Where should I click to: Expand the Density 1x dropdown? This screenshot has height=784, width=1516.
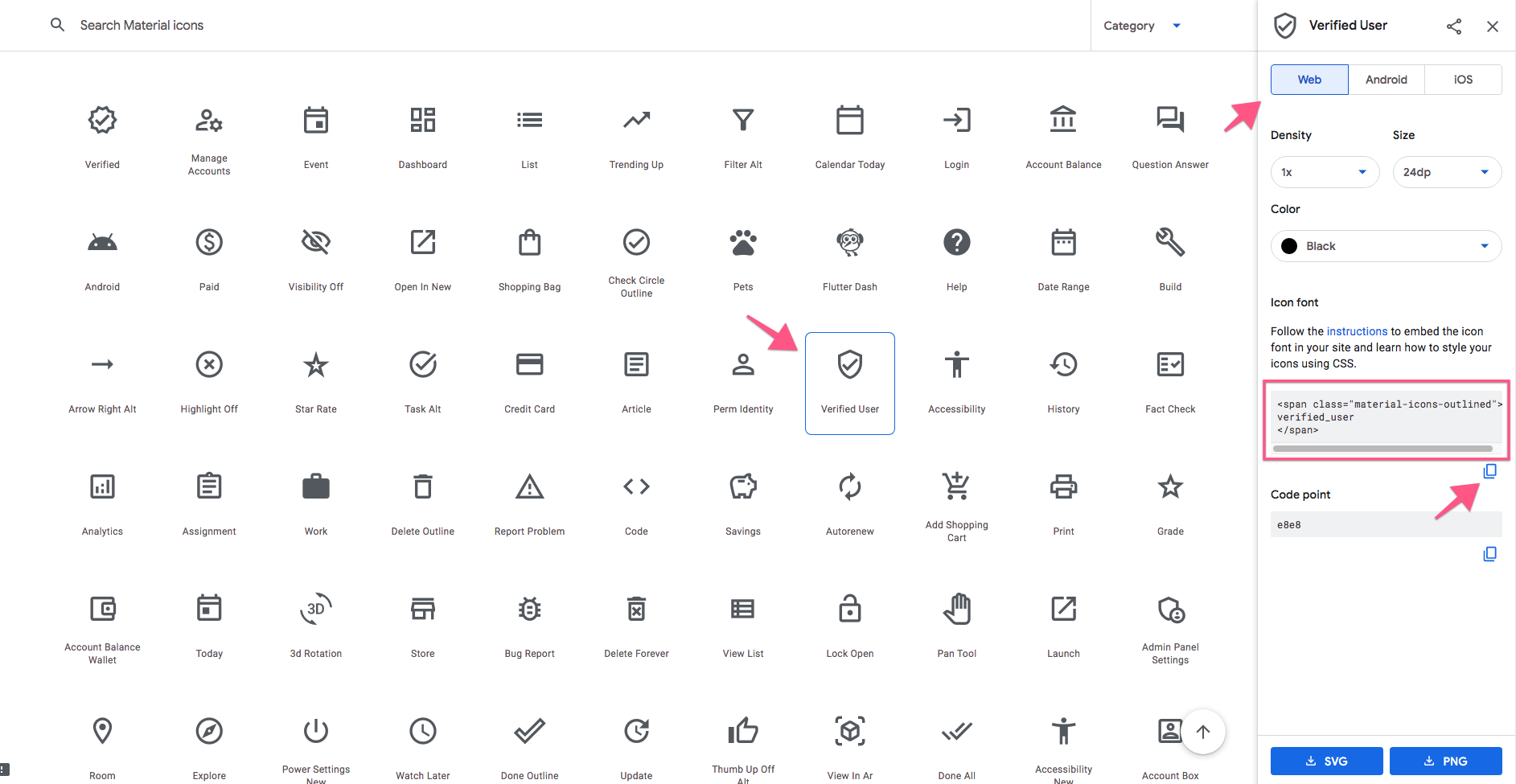pyautogui.click(x=1325, y=172)
